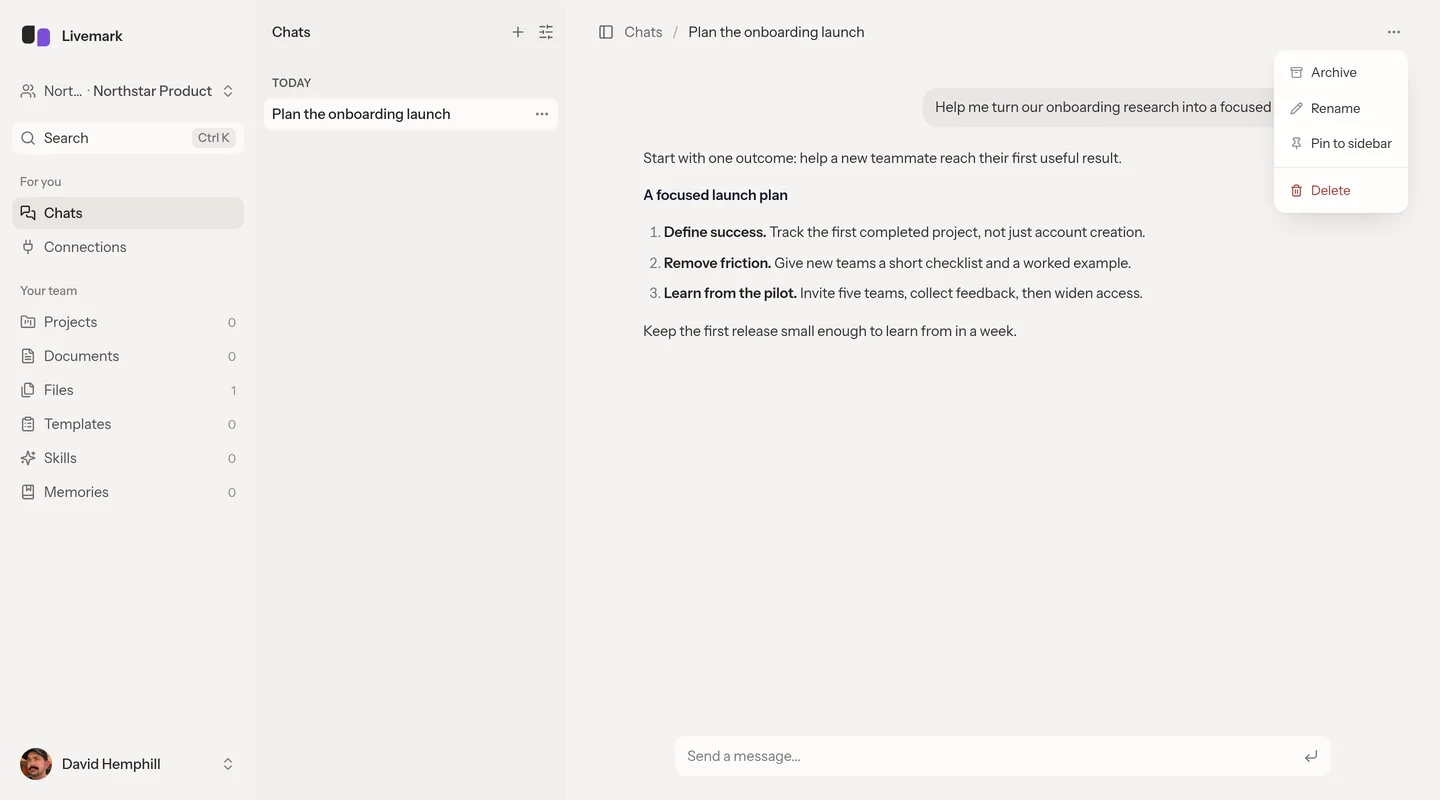This screenshot has width=1440, height=800.
Task: Click the Projects folder icon
Action: [28, 322]
